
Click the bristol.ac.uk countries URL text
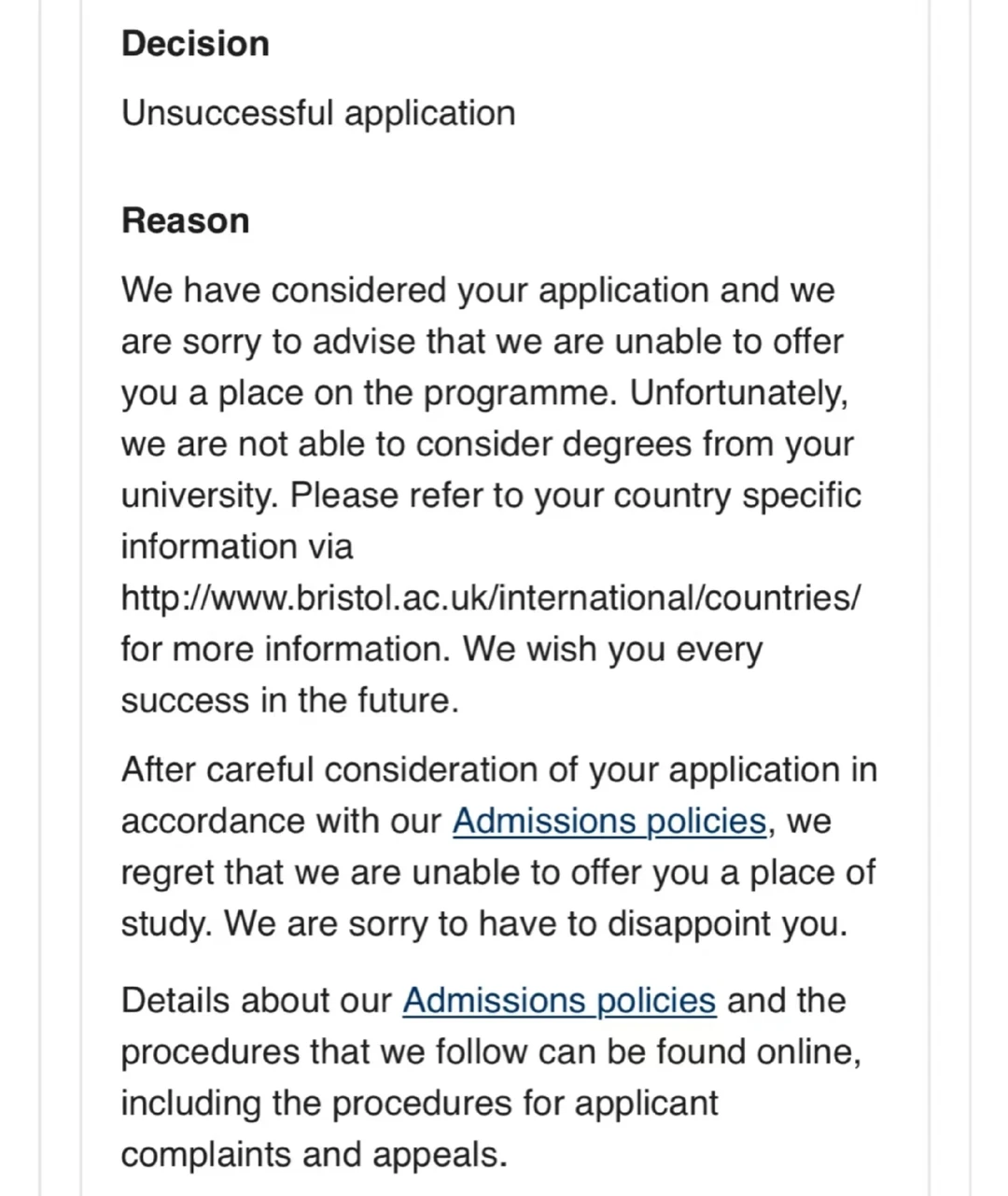click(x=491, y=598)
